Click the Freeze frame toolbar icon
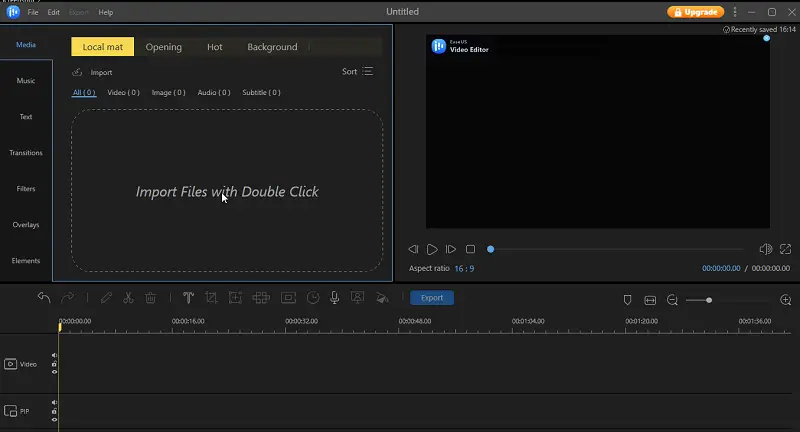 [288, 297]
